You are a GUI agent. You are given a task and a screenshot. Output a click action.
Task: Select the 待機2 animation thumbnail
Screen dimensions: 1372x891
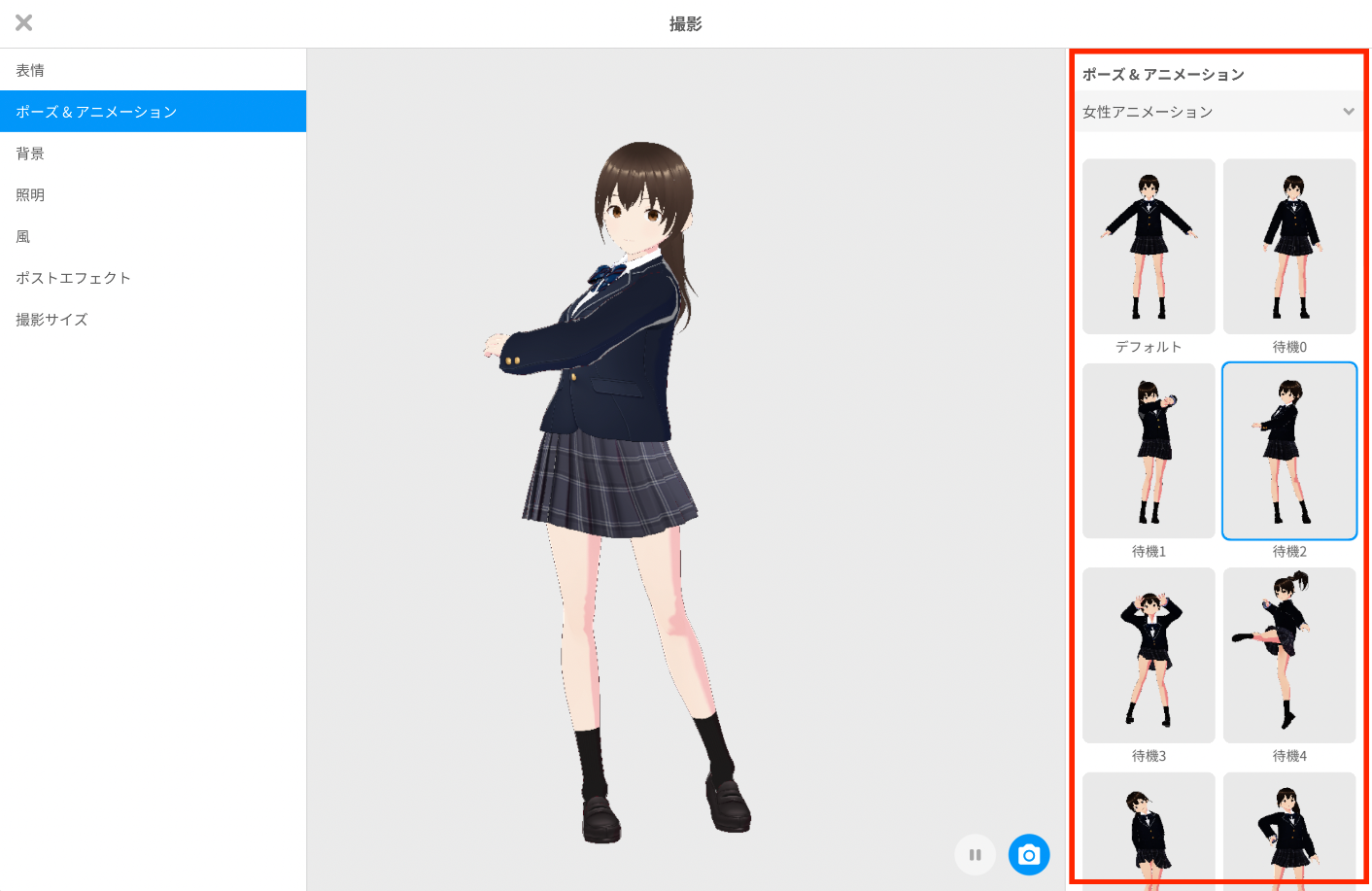1289,451
